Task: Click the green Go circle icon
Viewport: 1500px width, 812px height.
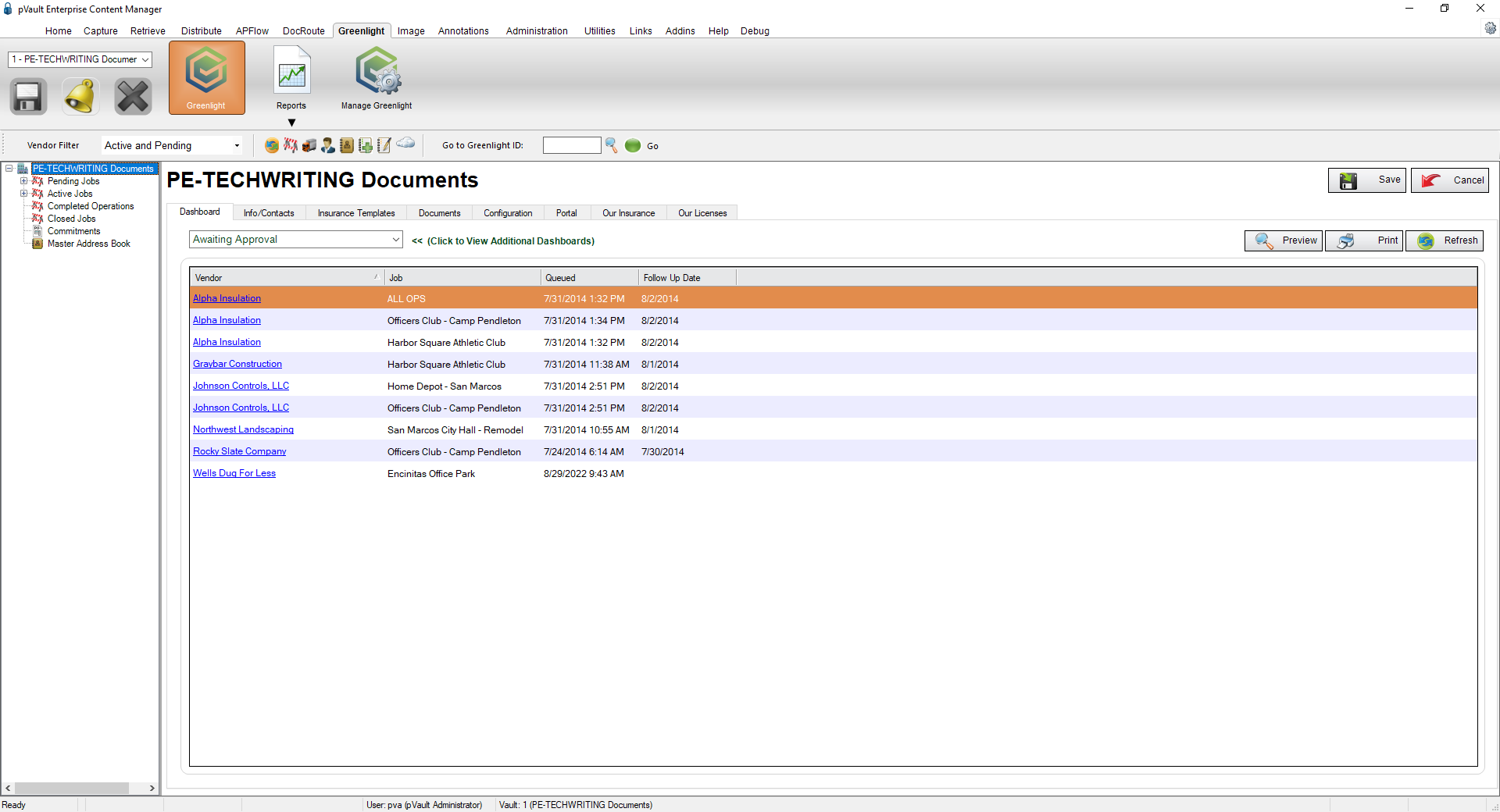Action: coord(633,145)
